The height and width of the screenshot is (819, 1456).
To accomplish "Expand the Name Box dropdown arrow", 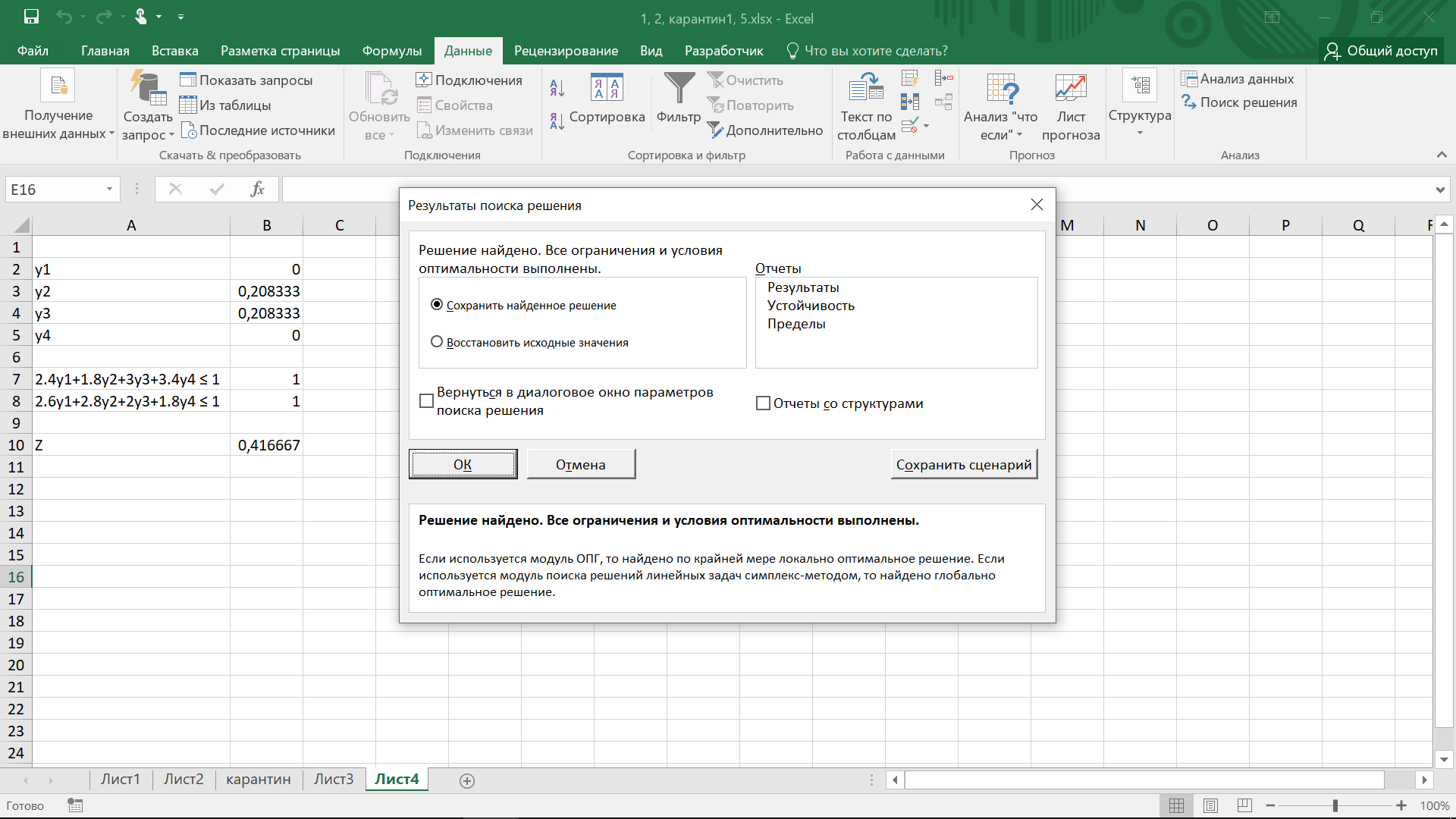I will click(109, 190).
